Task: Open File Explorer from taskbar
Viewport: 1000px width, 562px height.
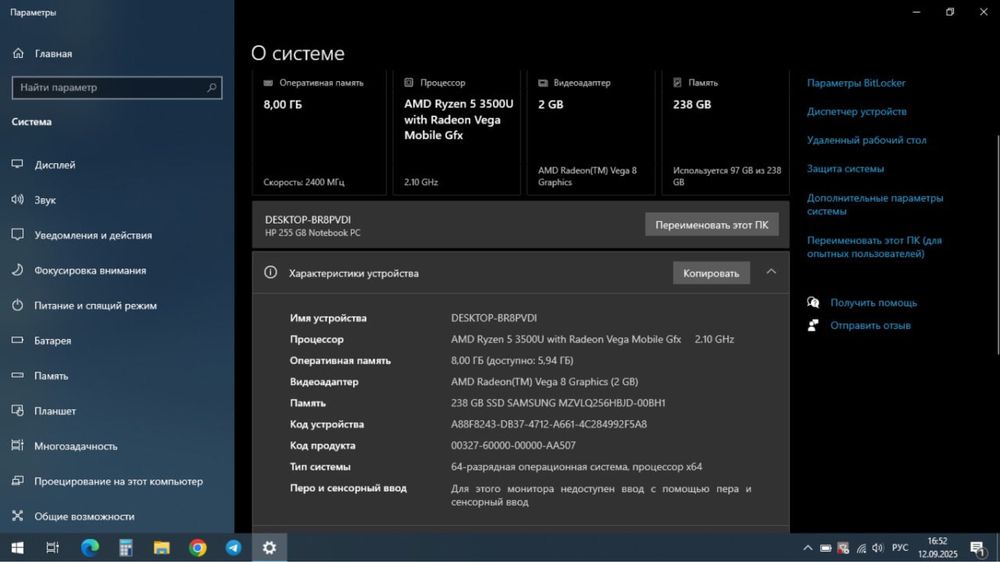Action: pos(161,547)
